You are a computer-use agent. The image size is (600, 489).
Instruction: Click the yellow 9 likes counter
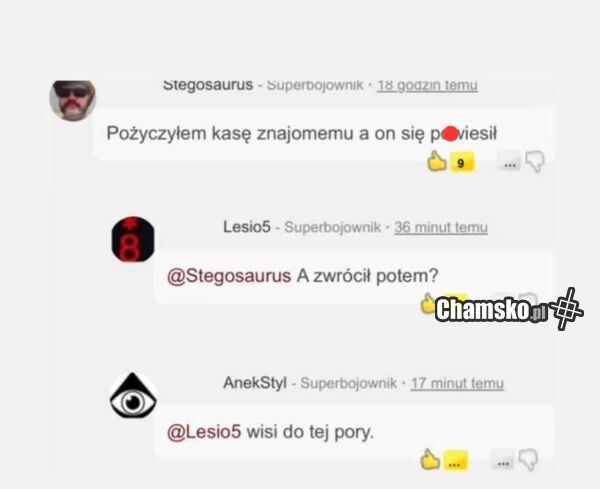(462, 162)
